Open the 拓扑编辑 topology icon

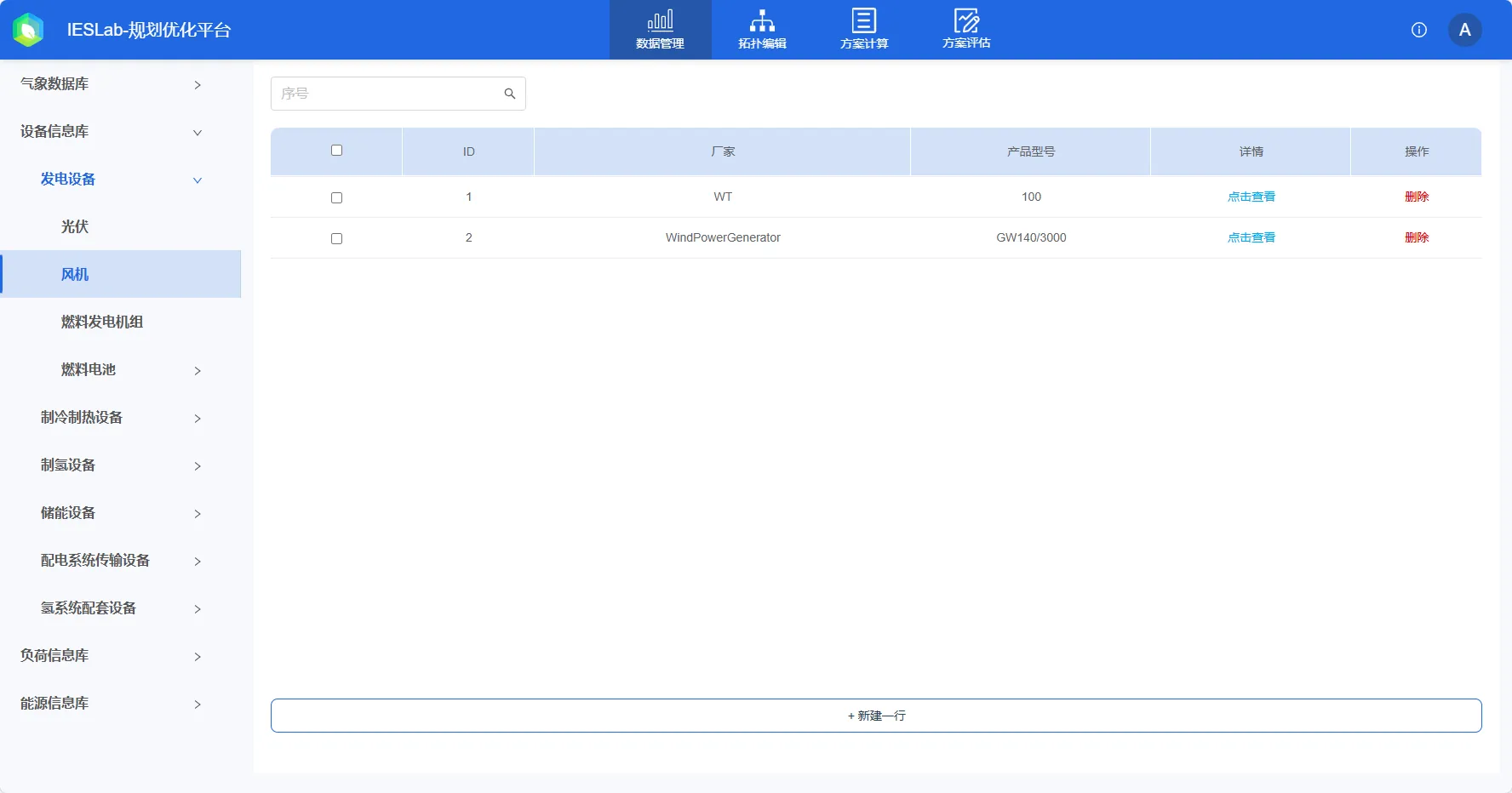tap(762, 20)
